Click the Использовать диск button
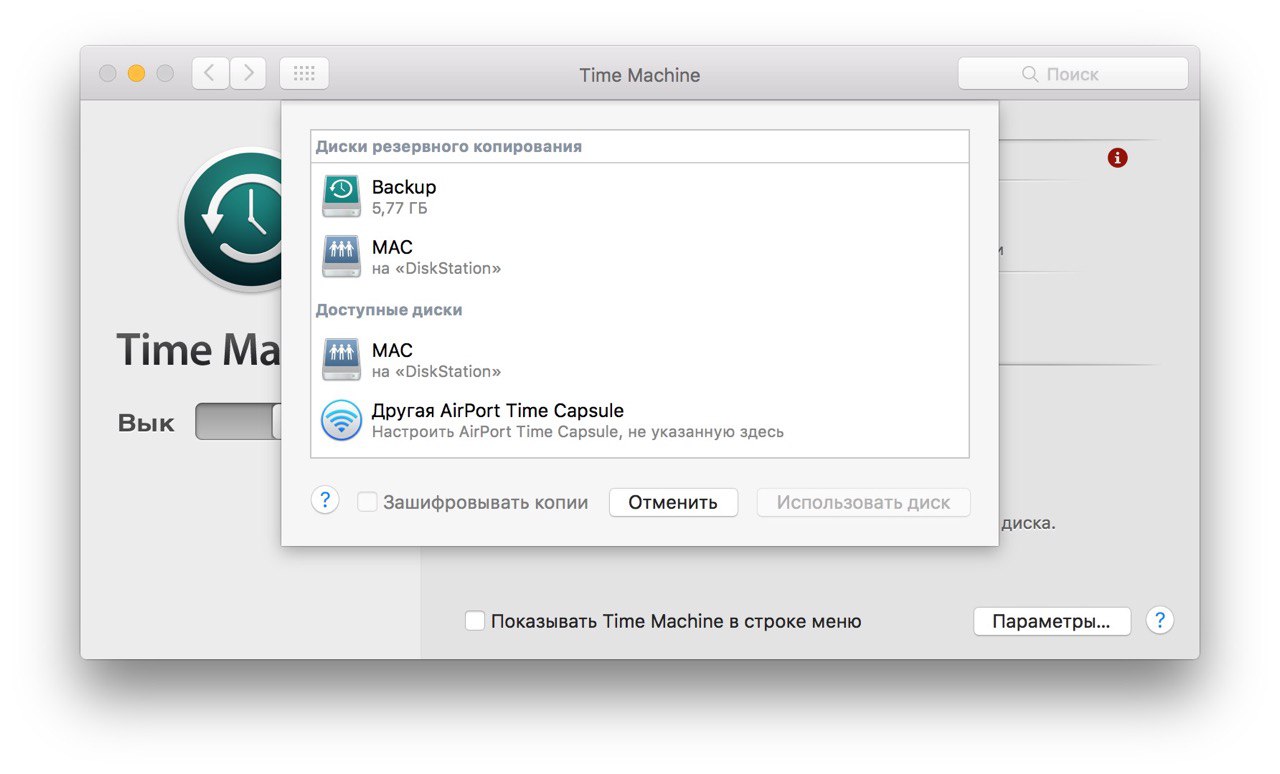 pos(864,502)
